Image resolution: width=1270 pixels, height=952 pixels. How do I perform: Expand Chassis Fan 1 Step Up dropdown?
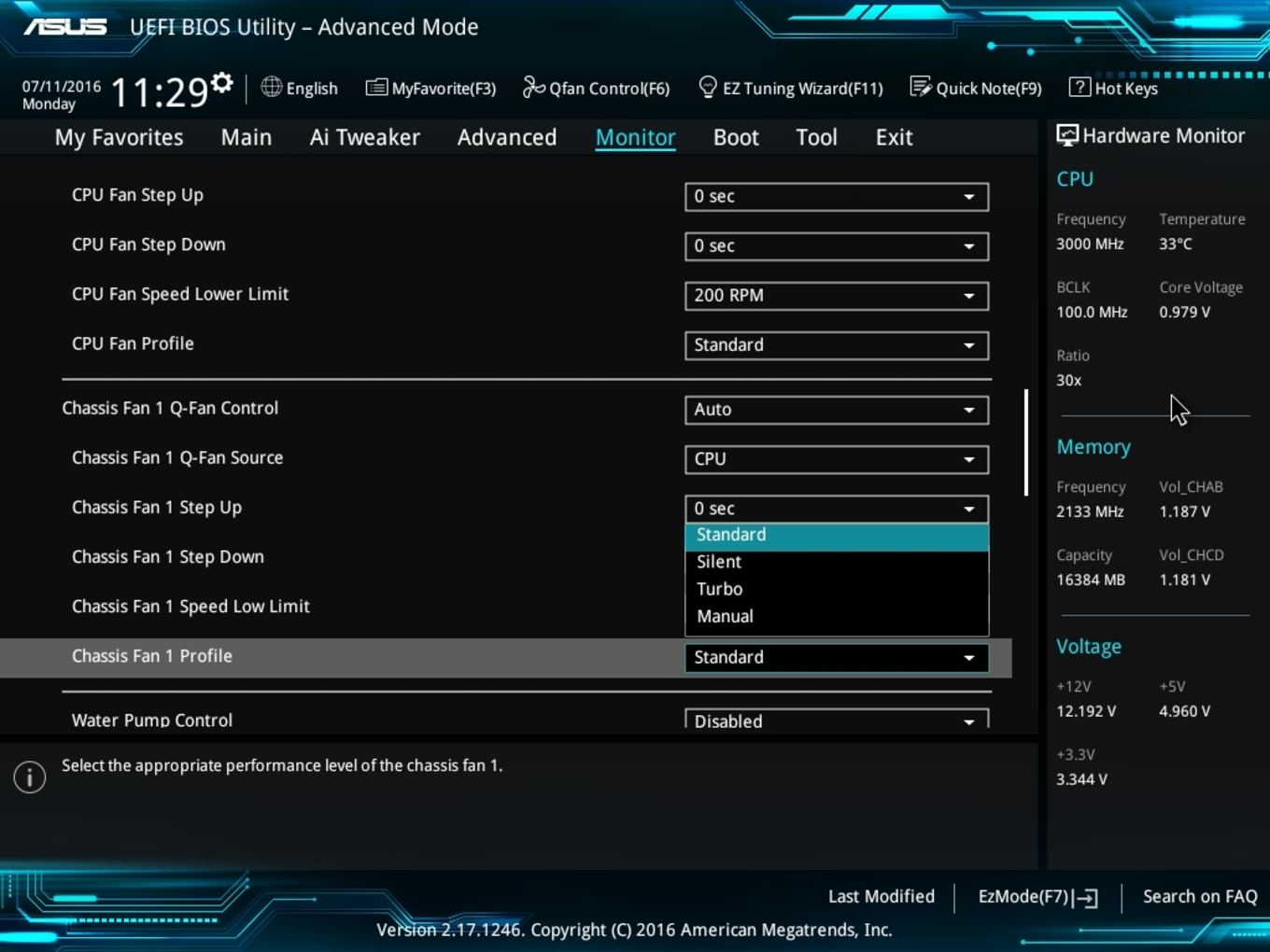tap(837, 509)
